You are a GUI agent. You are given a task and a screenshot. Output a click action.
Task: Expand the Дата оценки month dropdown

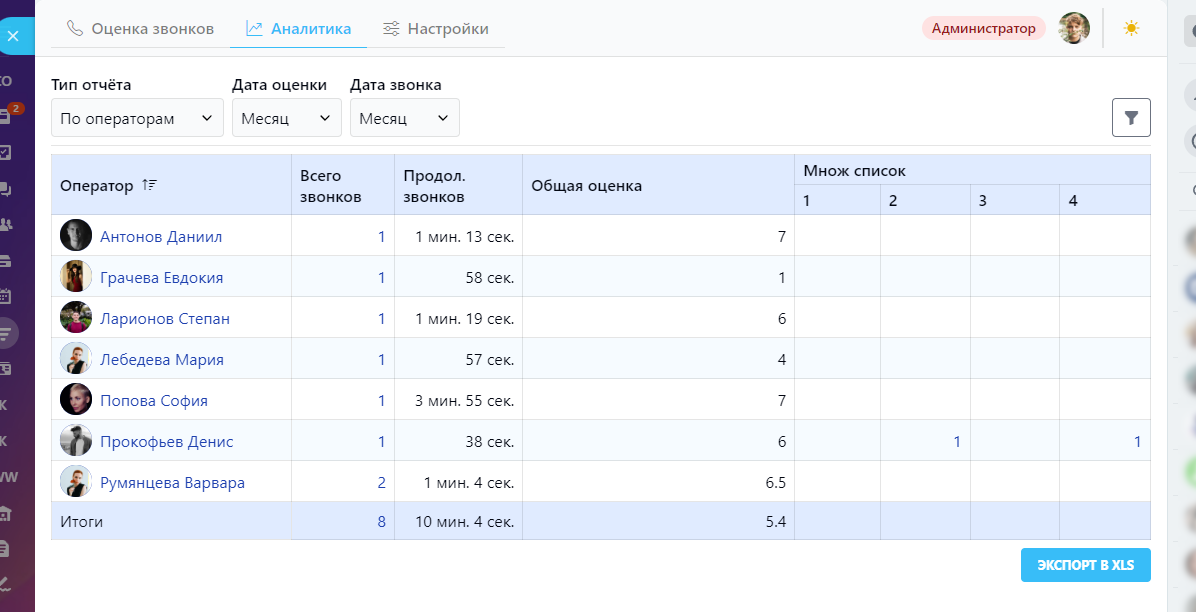pyautogui.click(x=286, y=118)
